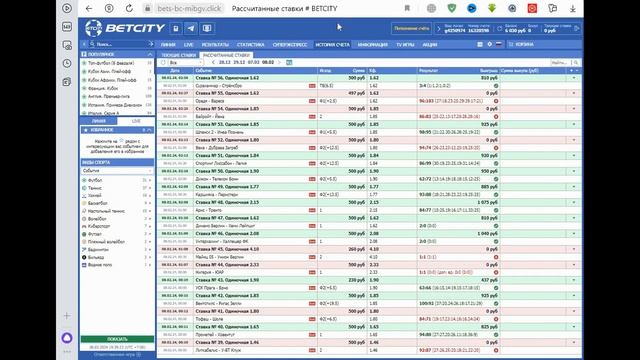Click the Ставка № 45. Одиночная 4.10 row
Viewport: 640px width, 360px height.
coord(369,249)
